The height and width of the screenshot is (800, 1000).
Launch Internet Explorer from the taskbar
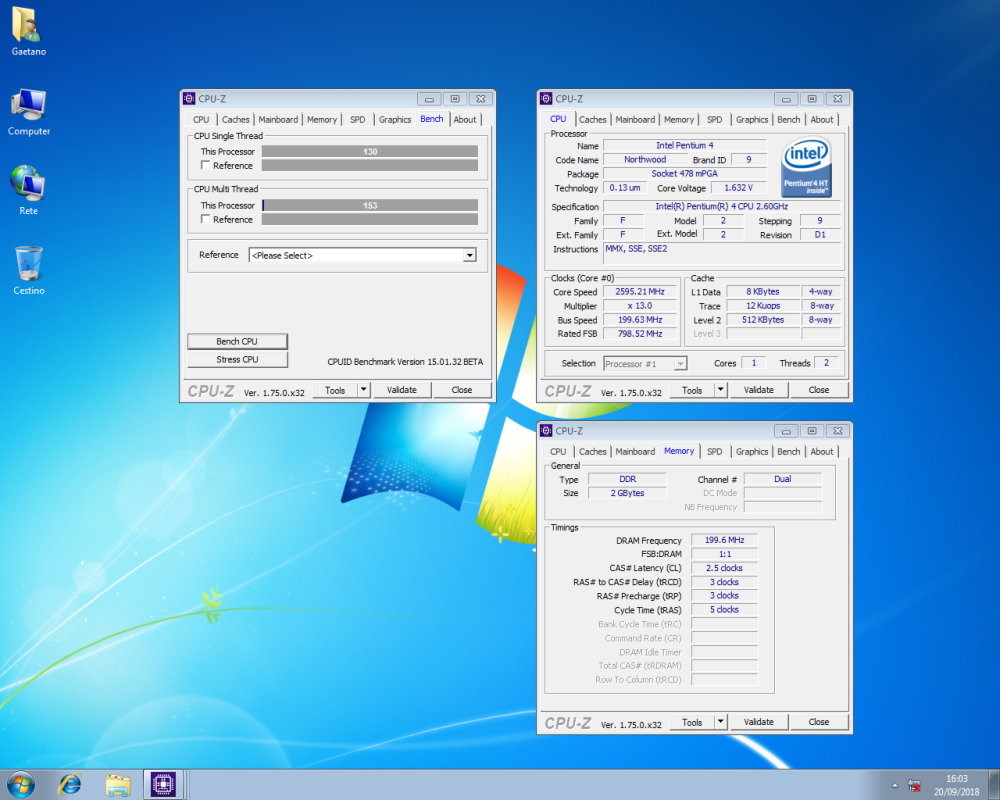click(x=69, y=785)
